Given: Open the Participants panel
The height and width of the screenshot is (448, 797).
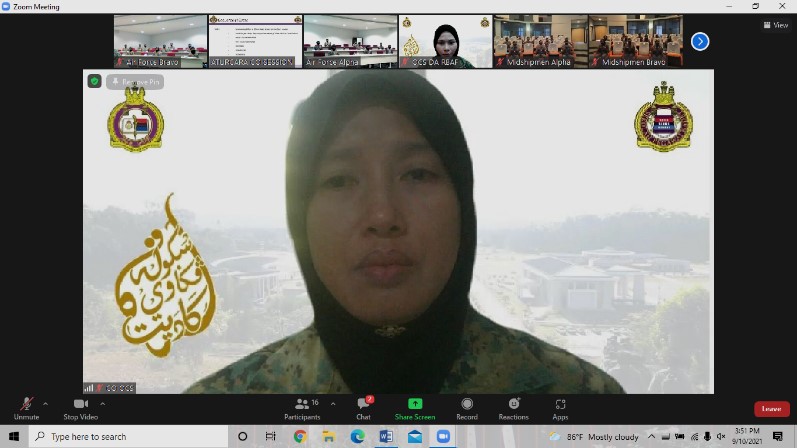Looking at the screenshot, I should 302,409.
